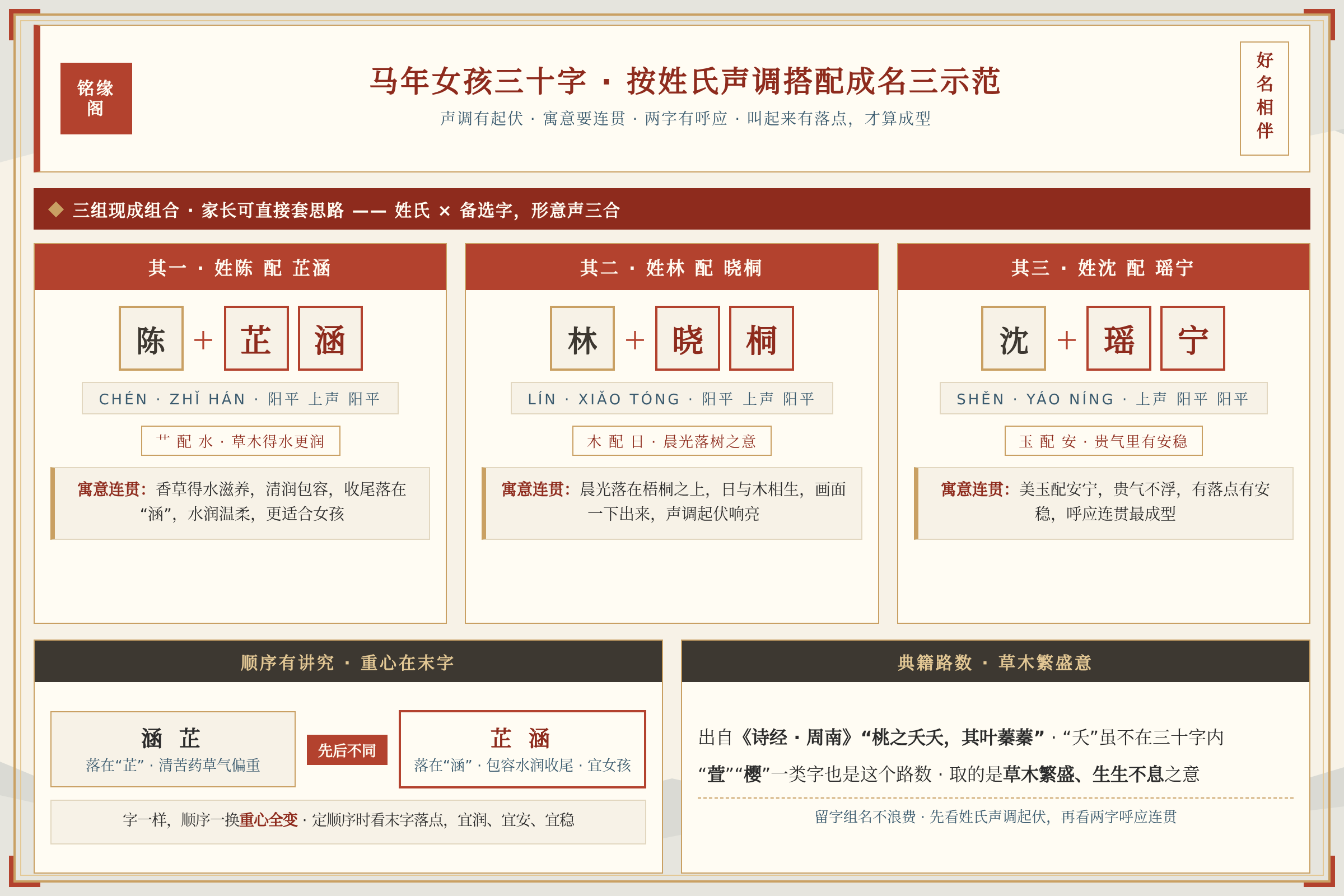Screen dimensions: 1344x896
Task: Click the 香草得水滋养 meaning note
Action: coord(240,503)
